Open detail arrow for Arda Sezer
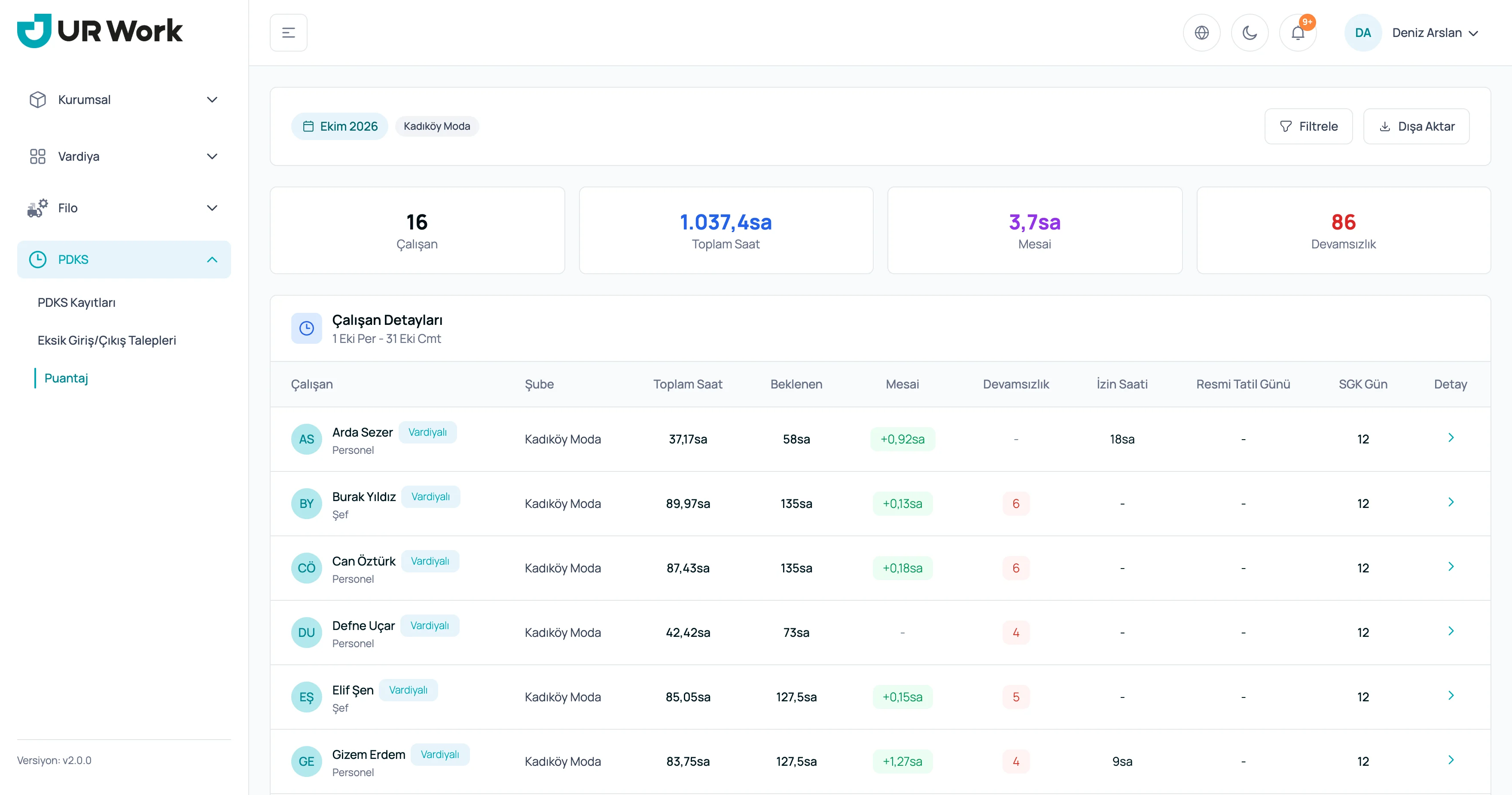 coord(1451,437)
